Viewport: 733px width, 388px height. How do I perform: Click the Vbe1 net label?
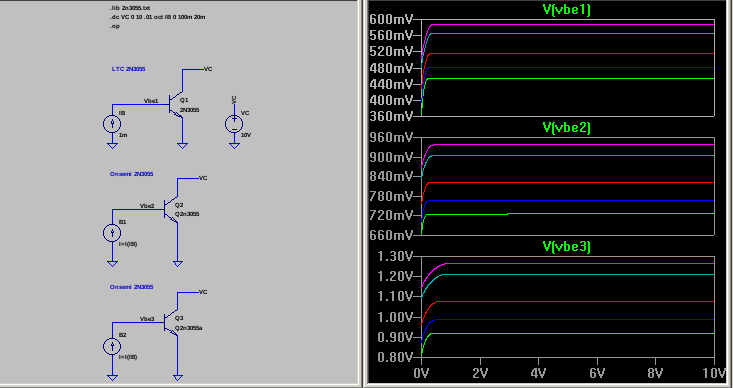point(151,101)
